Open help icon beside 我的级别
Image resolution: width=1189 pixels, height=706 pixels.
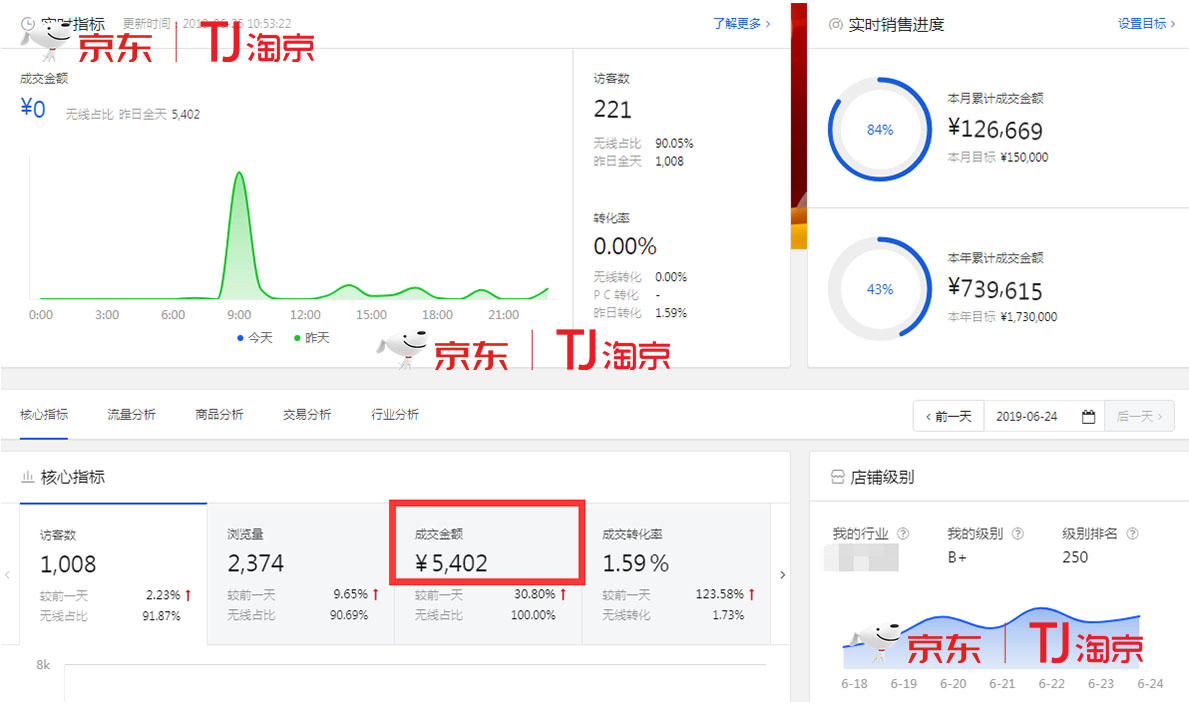point(1018,533)
